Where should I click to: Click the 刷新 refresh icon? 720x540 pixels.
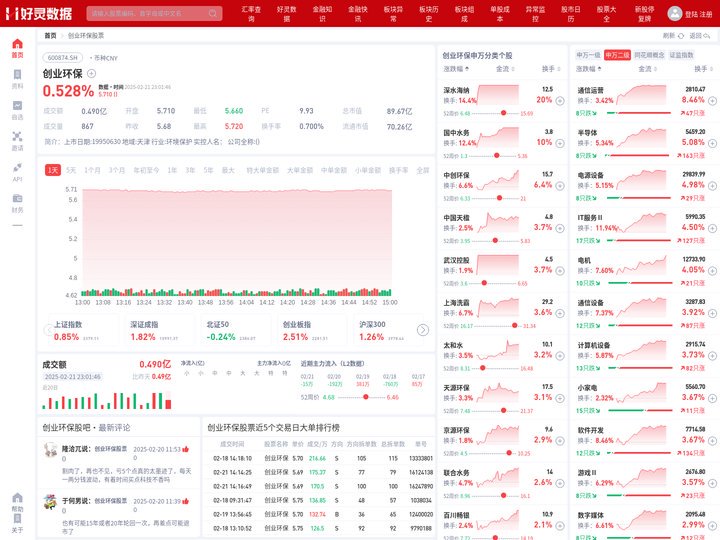pyautogui.click(x=681, y=35)
